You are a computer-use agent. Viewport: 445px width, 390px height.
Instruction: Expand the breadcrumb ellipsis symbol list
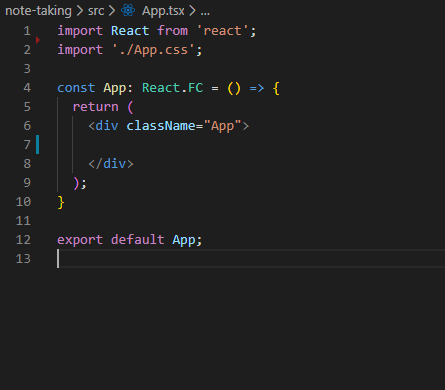click(x=205, y=12)
